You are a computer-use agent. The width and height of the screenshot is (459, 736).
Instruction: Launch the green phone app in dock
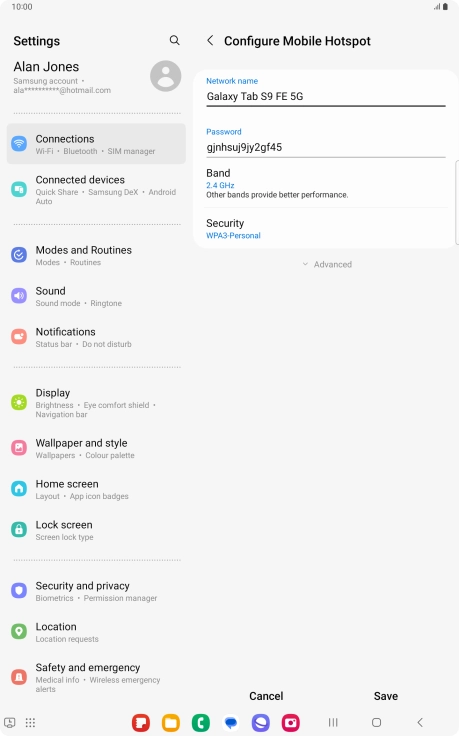coord(201,722)
